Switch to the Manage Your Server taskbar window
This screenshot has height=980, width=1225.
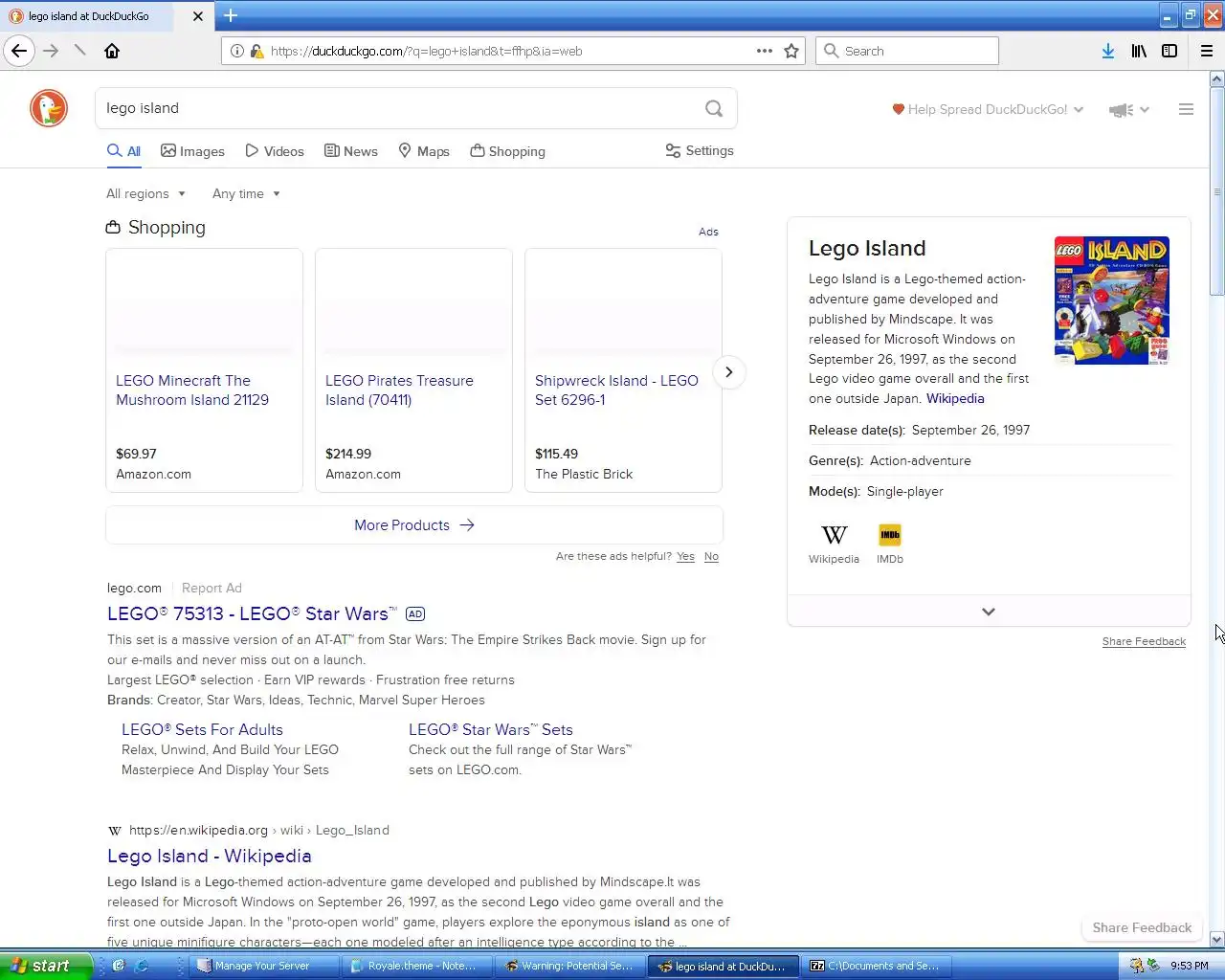click(x=262, y=966)
